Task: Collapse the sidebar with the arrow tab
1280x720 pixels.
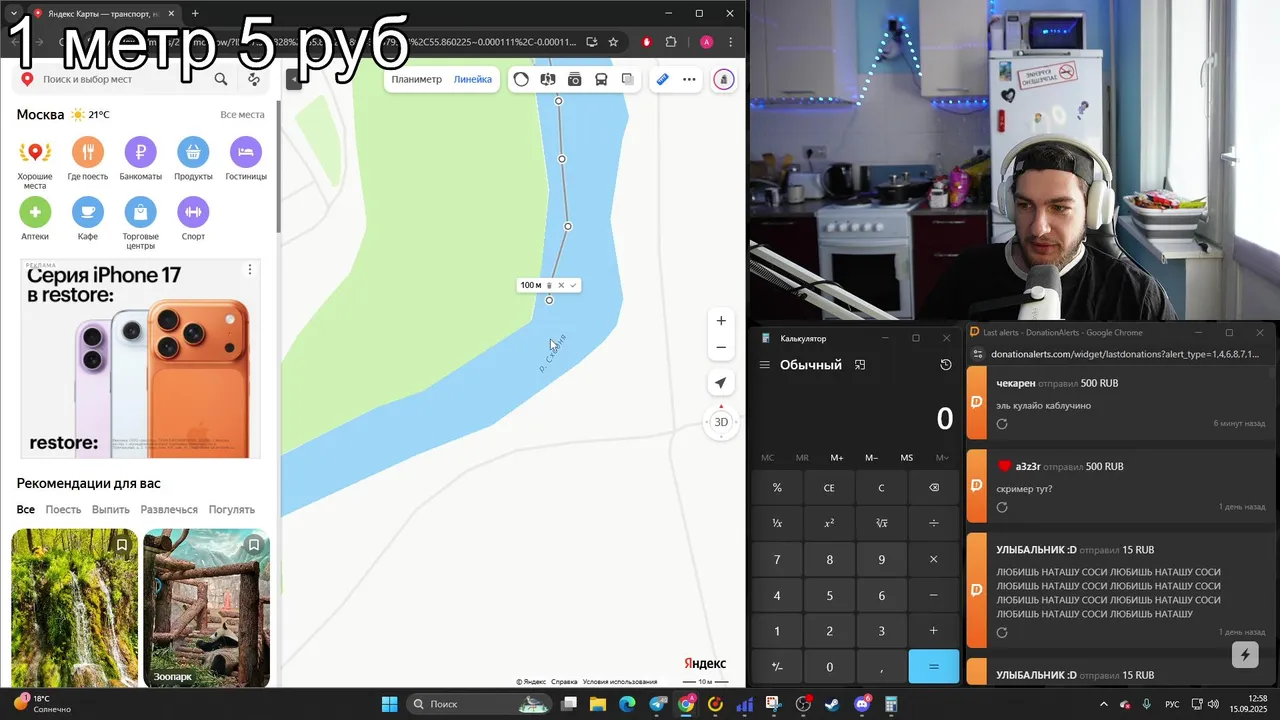Action: (294, 80)
